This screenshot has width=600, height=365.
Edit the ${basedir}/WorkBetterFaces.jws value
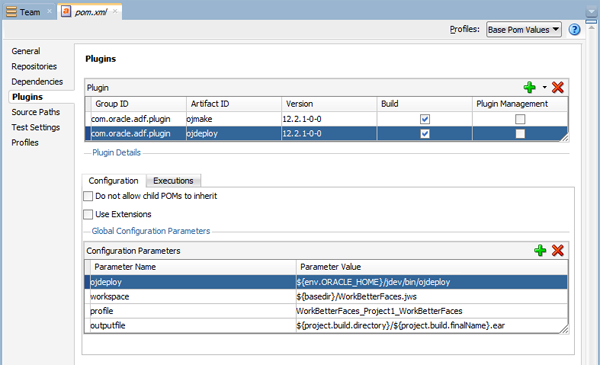[x=432, y=297]
